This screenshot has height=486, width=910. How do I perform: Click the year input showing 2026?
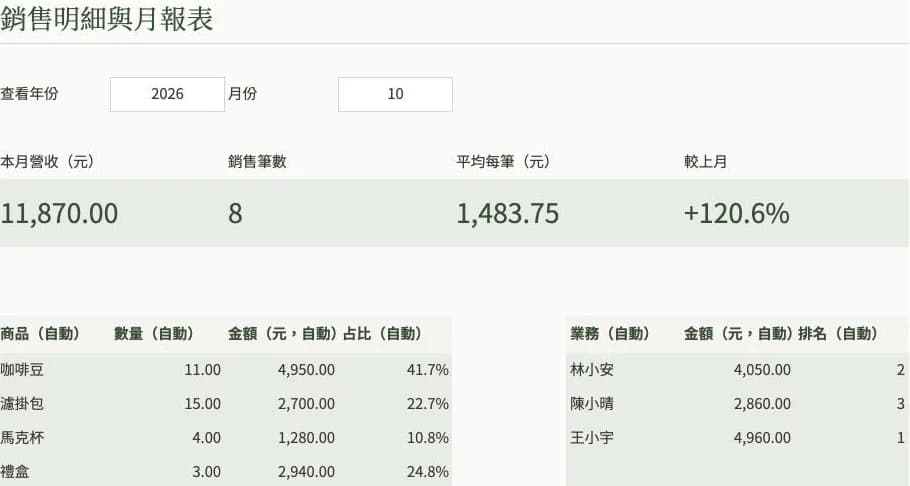pos(167,94)
